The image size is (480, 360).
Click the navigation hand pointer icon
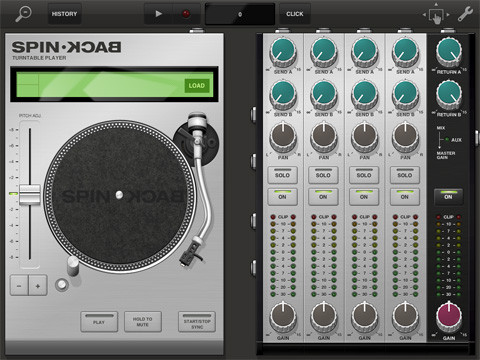436,15
